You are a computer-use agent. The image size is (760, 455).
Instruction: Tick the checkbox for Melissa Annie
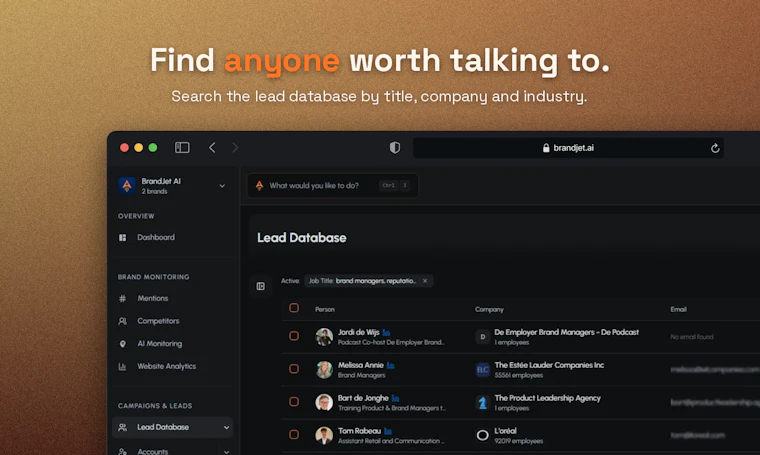pos(294,369)
